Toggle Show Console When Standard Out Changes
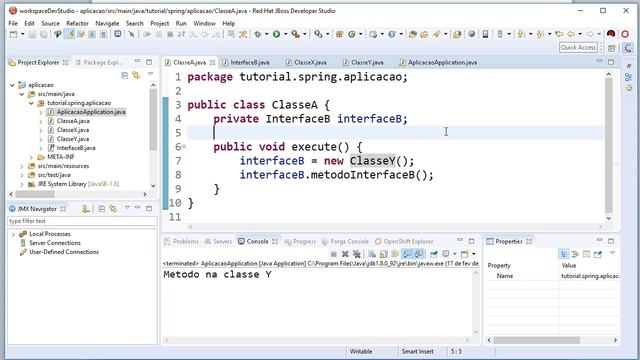The image size is (640, 360). tap(407, 254)
